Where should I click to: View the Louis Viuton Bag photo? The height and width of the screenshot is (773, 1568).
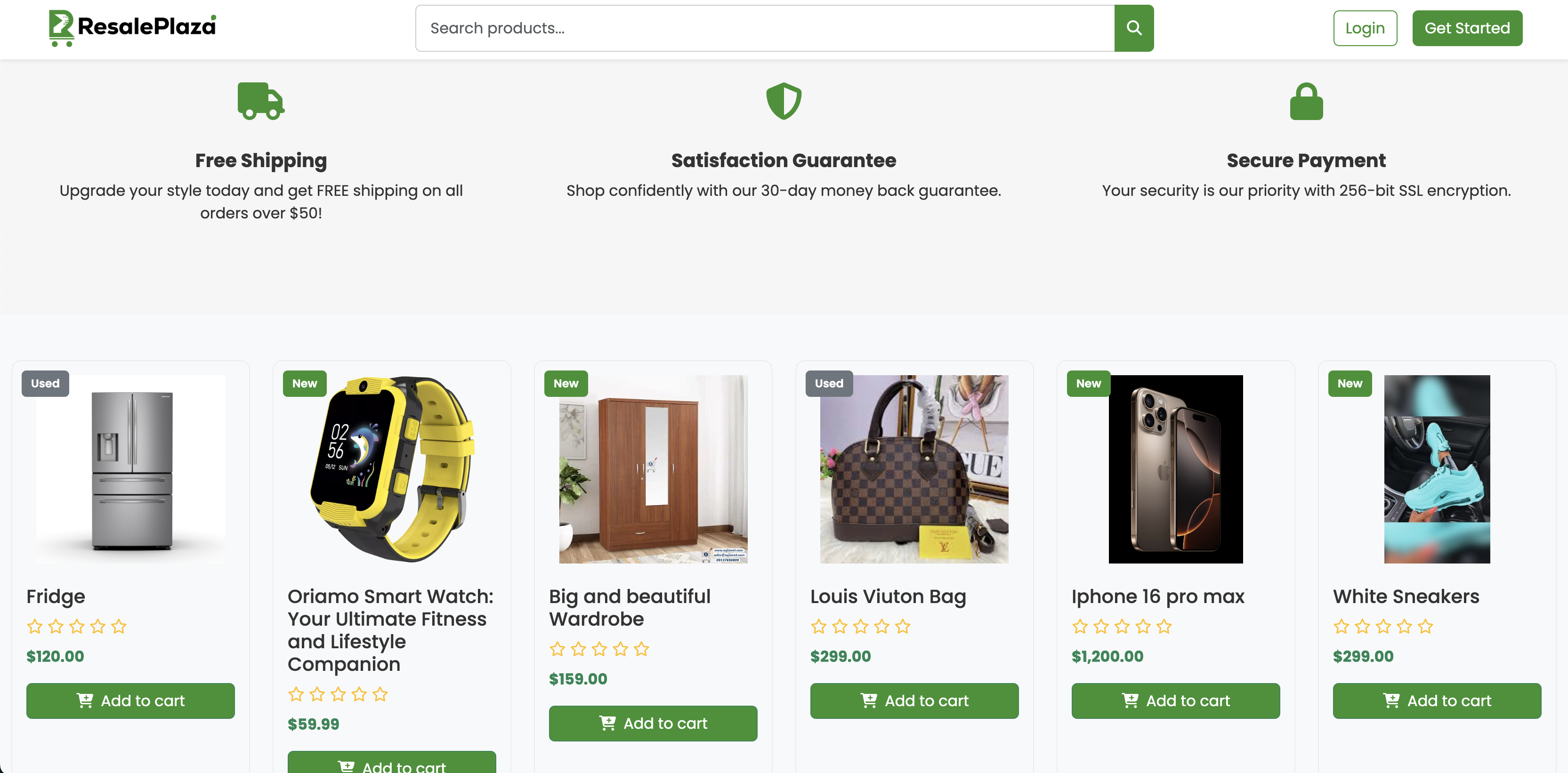(x=913, y=469)
